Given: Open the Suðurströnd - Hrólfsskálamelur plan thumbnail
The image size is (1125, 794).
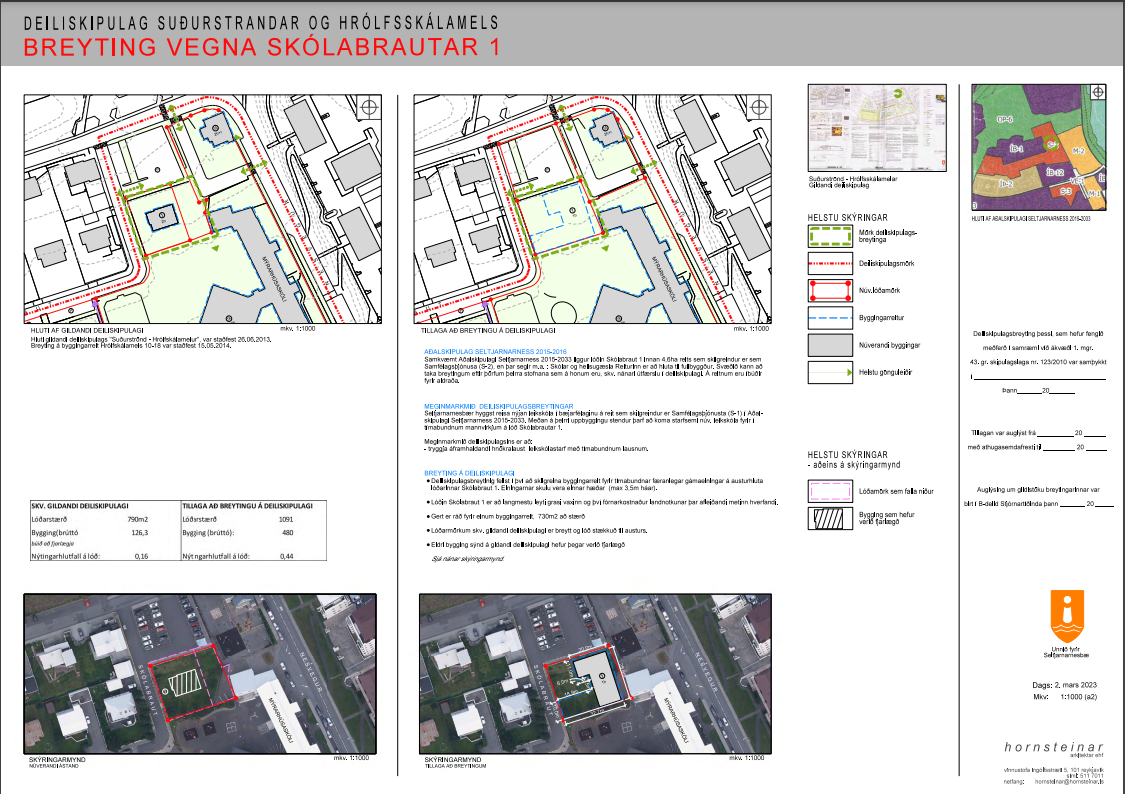Looking at the screenshot, I should click(x=876, y=129).
